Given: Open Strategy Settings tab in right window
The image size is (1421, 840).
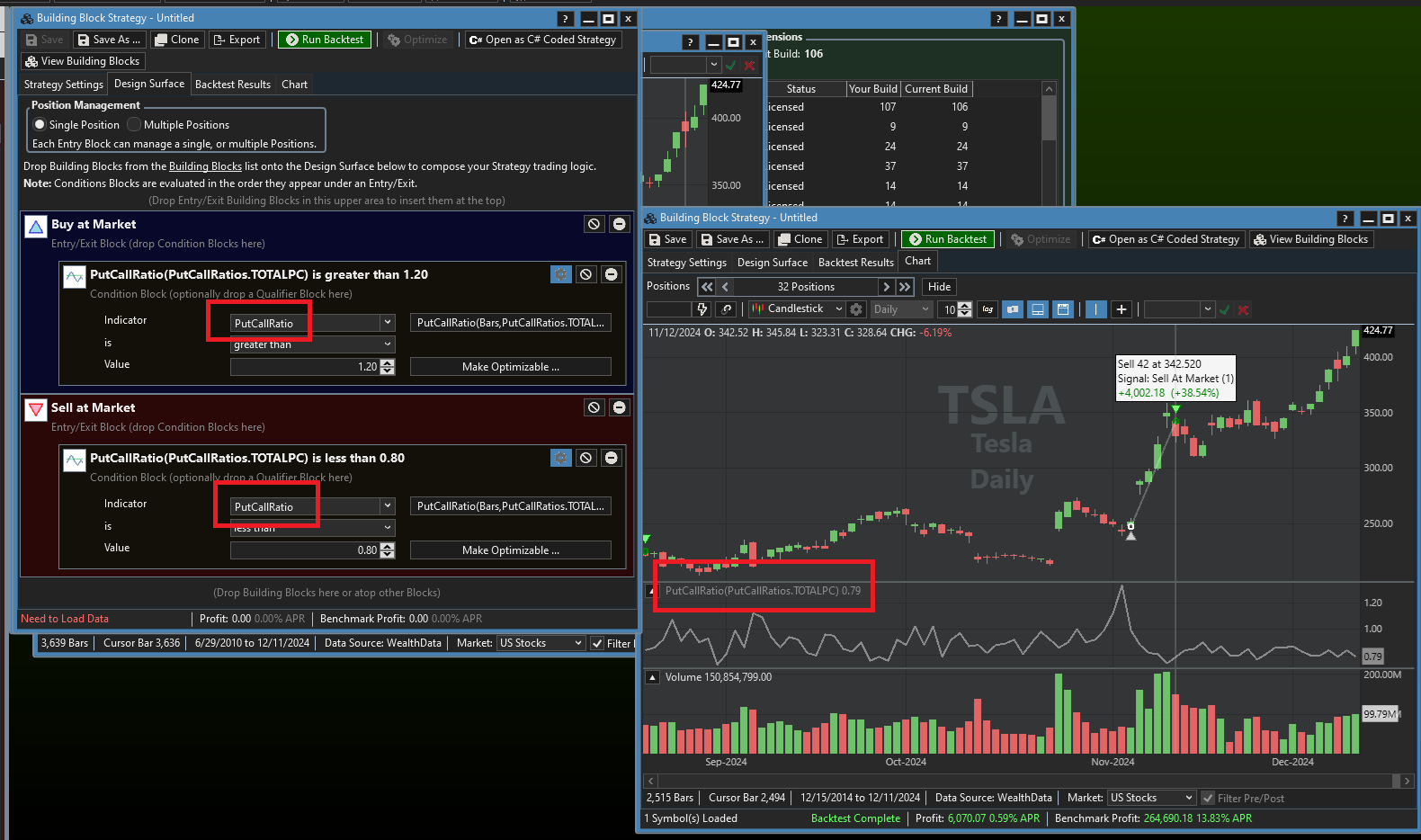Looking at the screenshot, I should 686,263.
